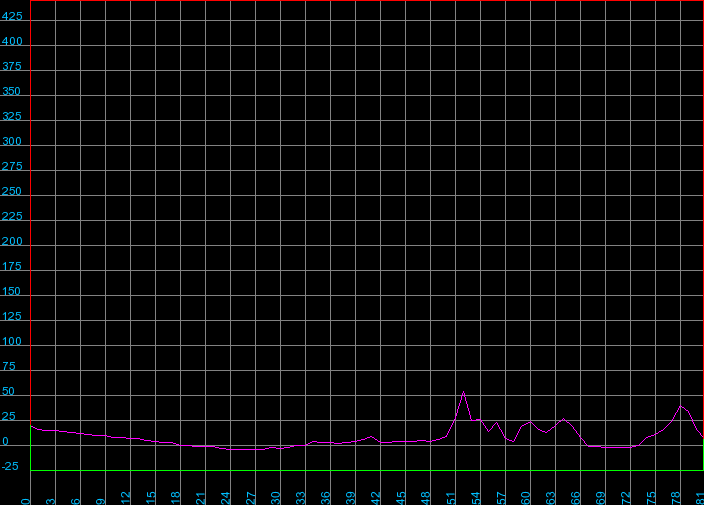Click the 15 horizontal axis label

tap(151, 498)
